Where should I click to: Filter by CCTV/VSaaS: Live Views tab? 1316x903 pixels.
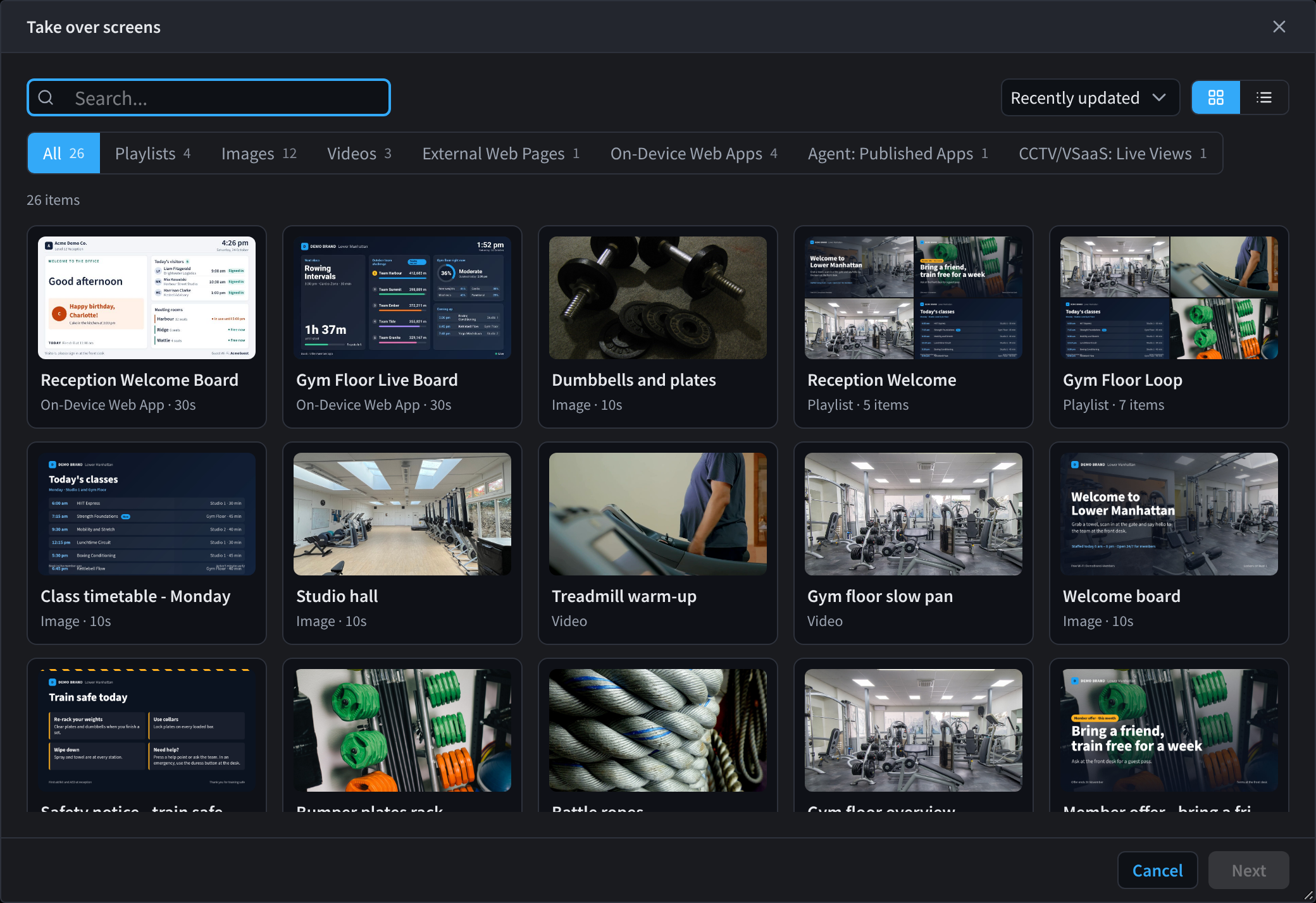tap(1113, 153)
